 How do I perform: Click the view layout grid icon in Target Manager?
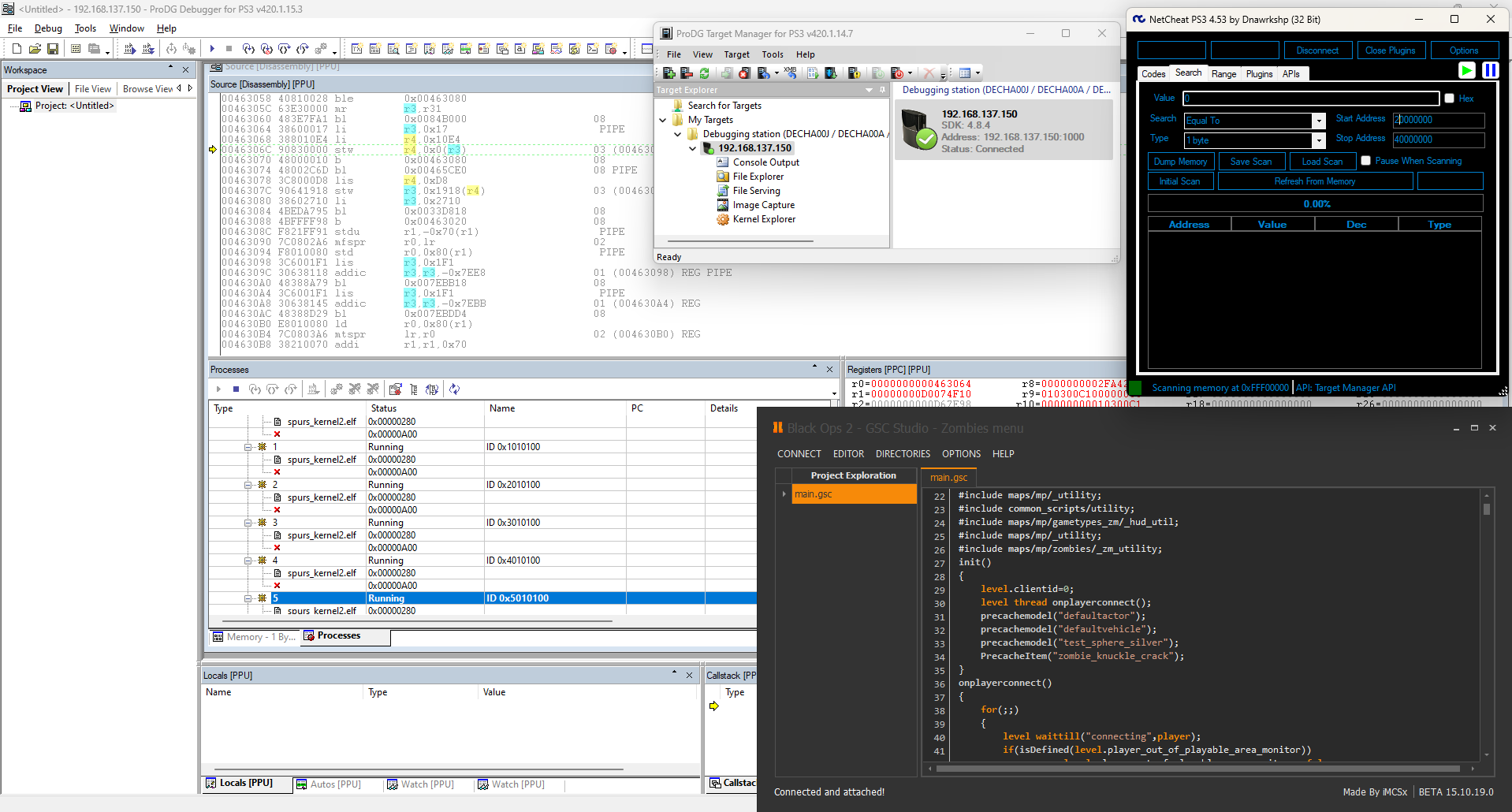click(965, 73)
